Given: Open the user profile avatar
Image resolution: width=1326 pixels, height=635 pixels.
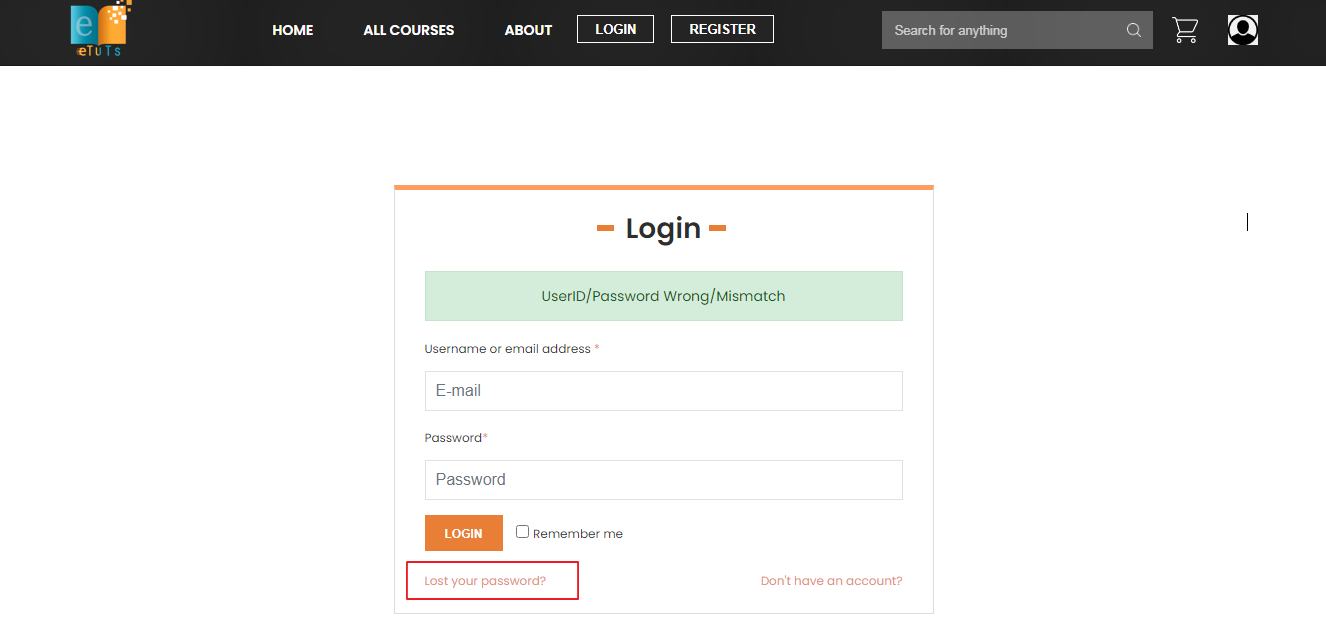Looking at the screenshot, I should tap(1243, 30).
